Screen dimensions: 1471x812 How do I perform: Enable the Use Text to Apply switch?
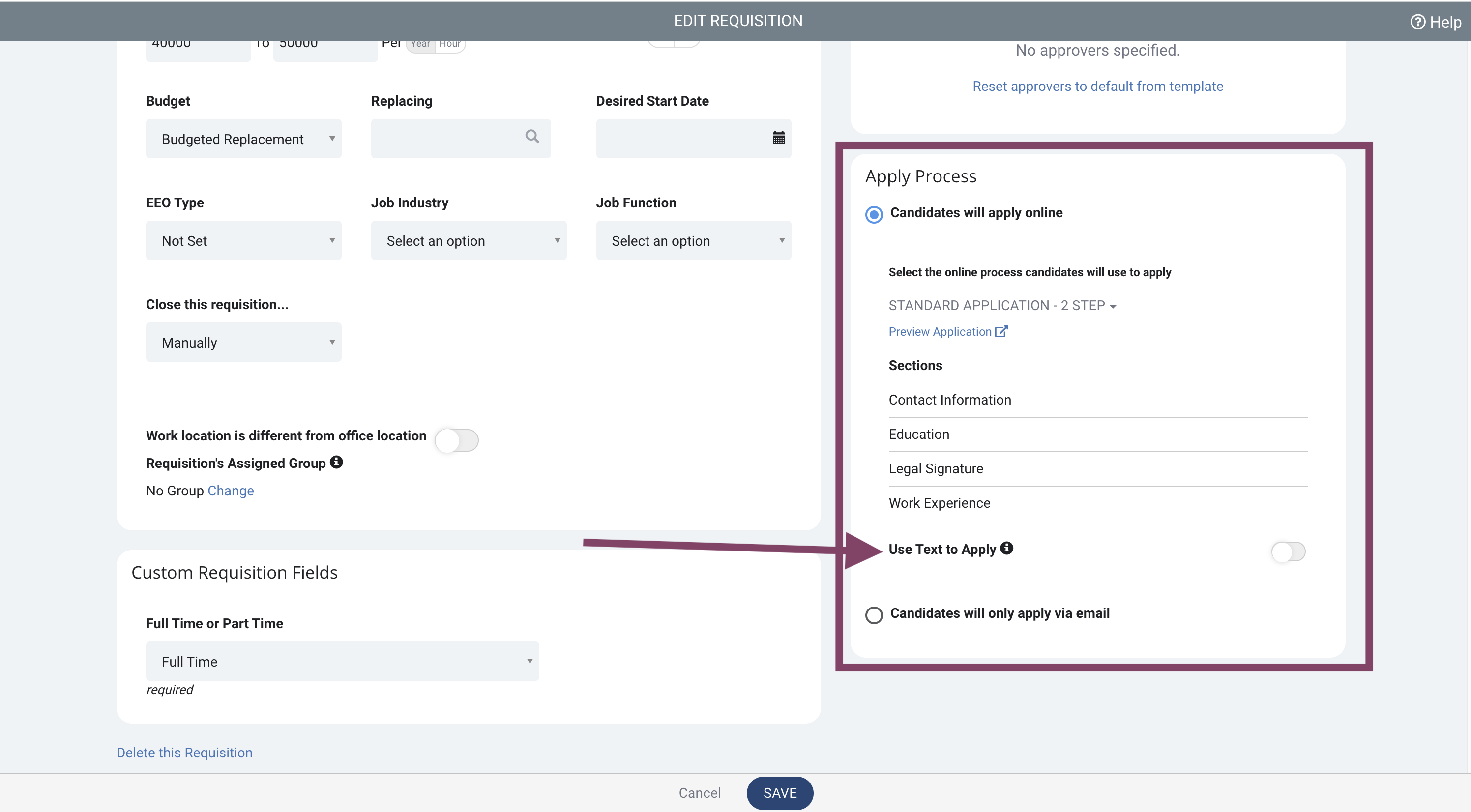point(1288,551)
